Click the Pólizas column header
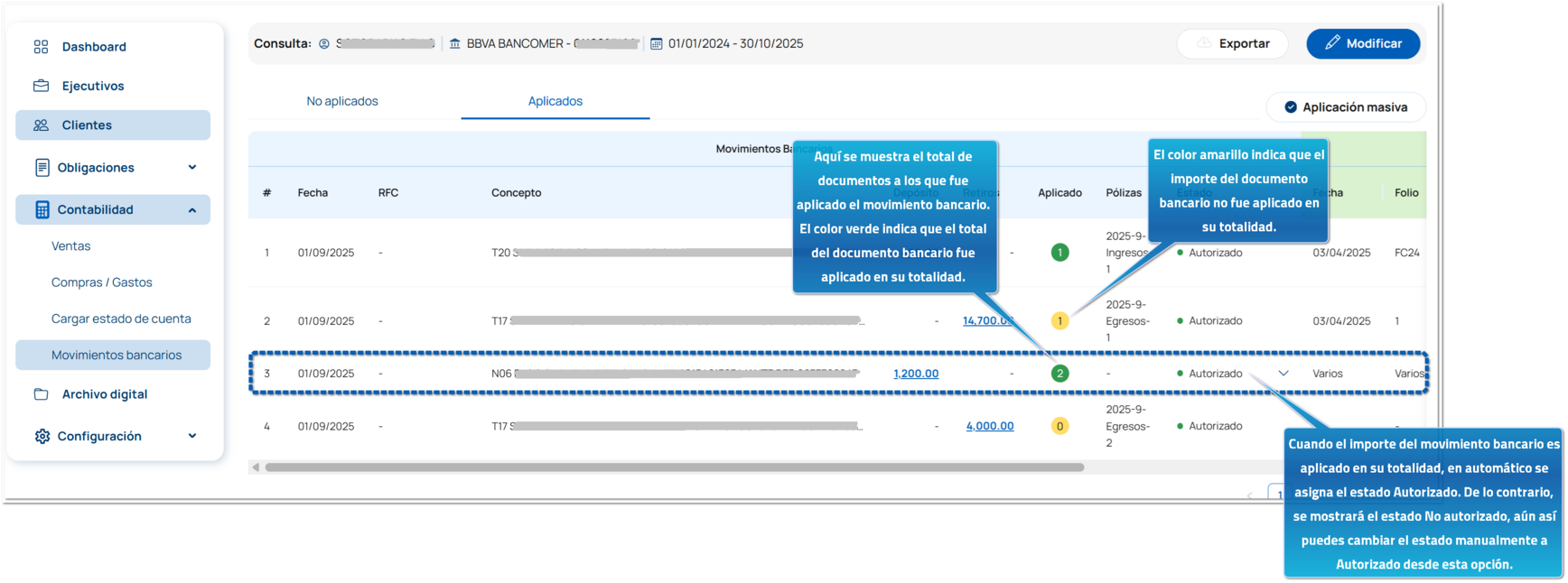1568x583 pixels. [1124, 193]
